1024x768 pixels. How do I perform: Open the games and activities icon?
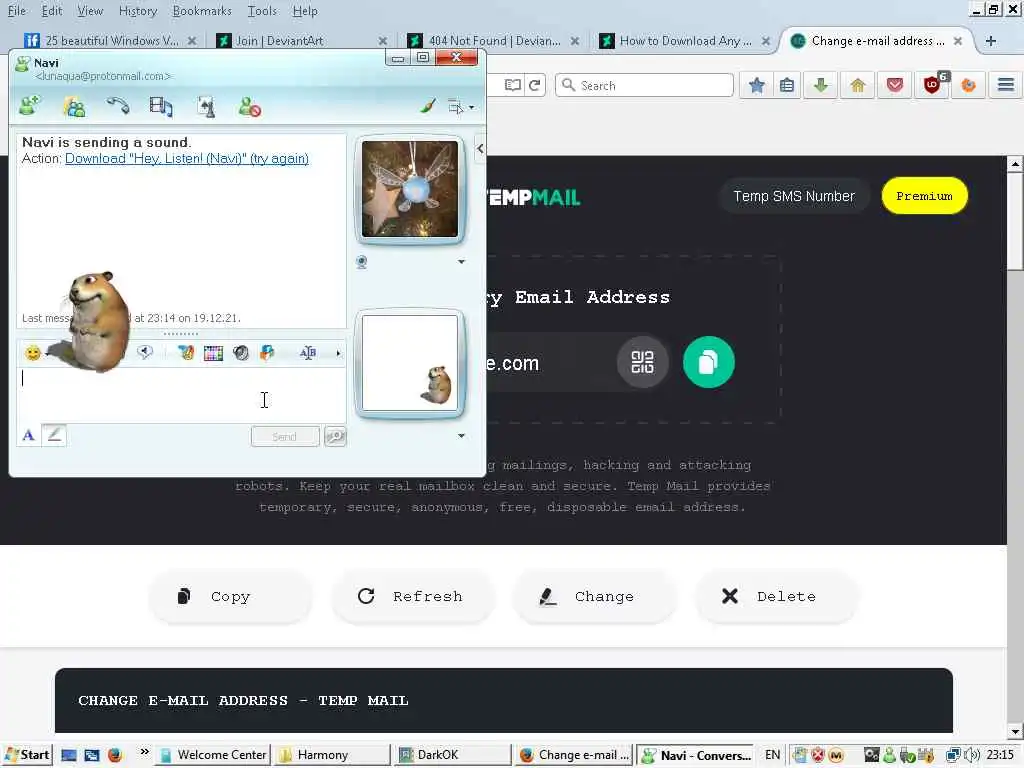pos(206,106)
